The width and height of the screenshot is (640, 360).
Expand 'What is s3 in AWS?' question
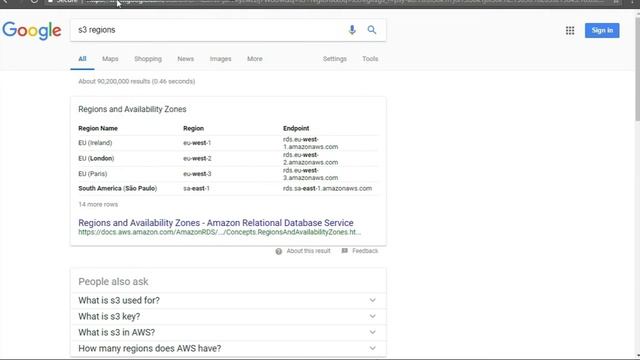[x=228, y=332]
